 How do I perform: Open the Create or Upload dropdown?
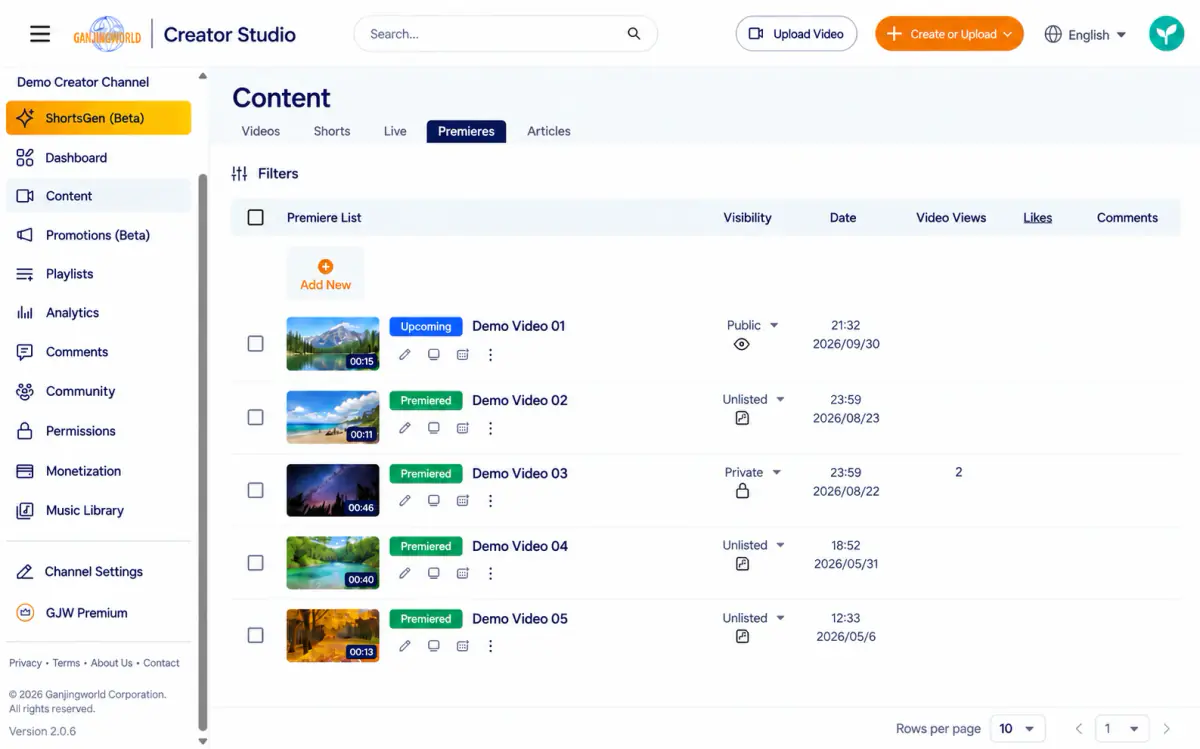click(949, 34)
